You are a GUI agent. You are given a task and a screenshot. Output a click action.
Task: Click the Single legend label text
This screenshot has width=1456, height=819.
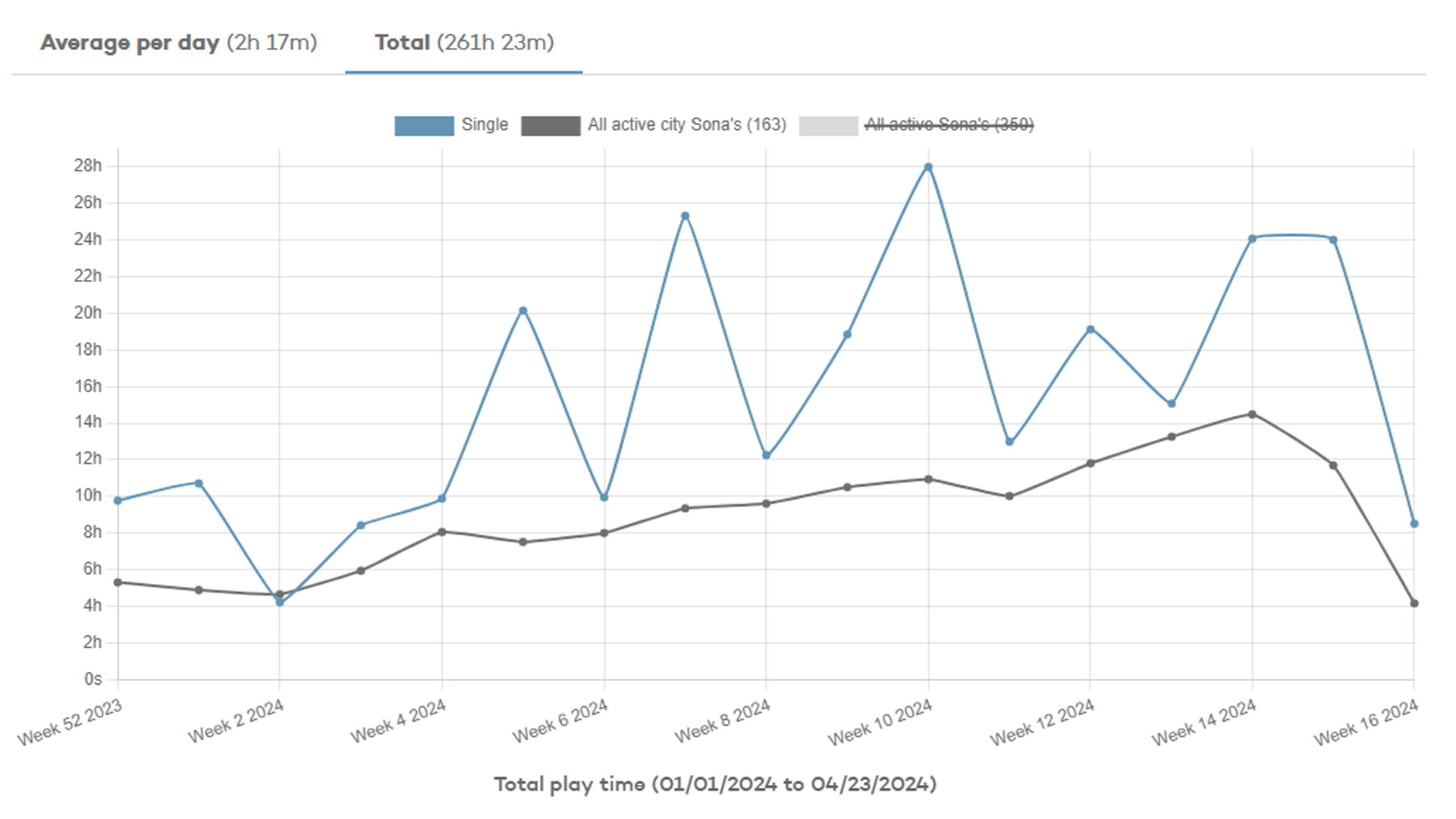[485, 124]
